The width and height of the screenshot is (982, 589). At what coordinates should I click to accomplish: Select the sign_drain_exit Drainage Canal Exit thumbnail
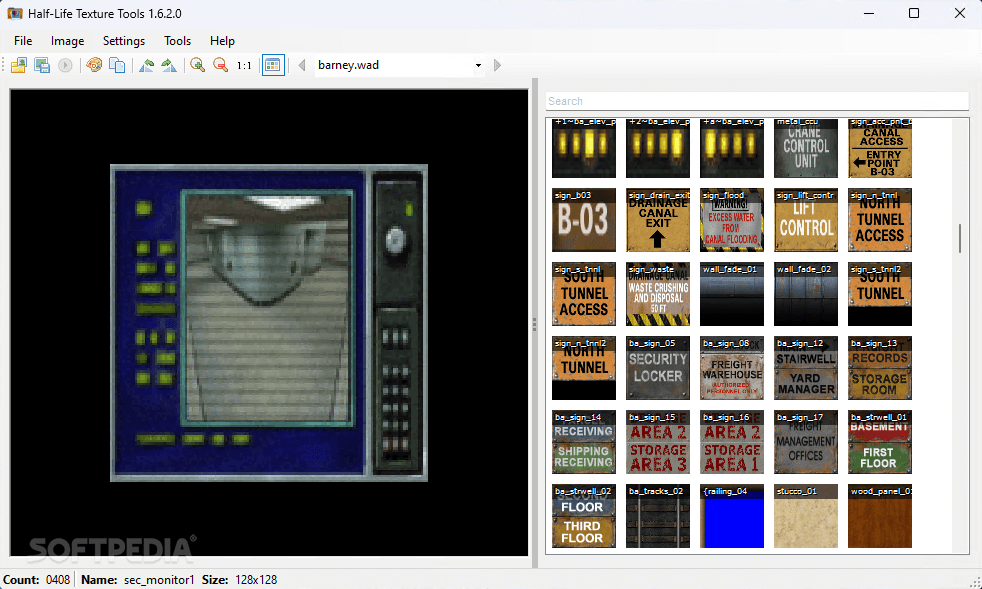point(658,220)
